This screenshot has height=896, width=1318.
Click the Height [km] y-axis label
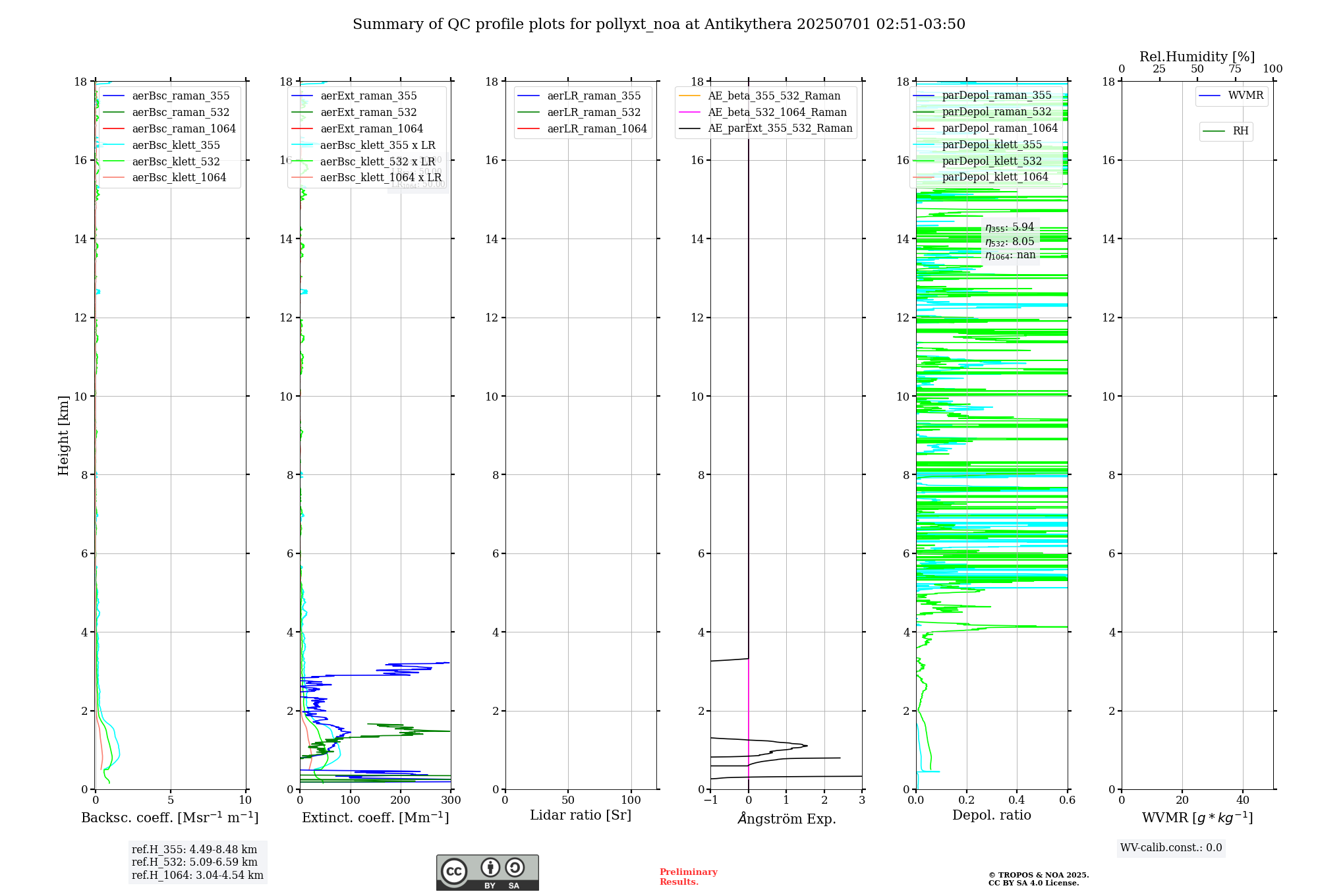pyautogui.click(x=63, y=435)
